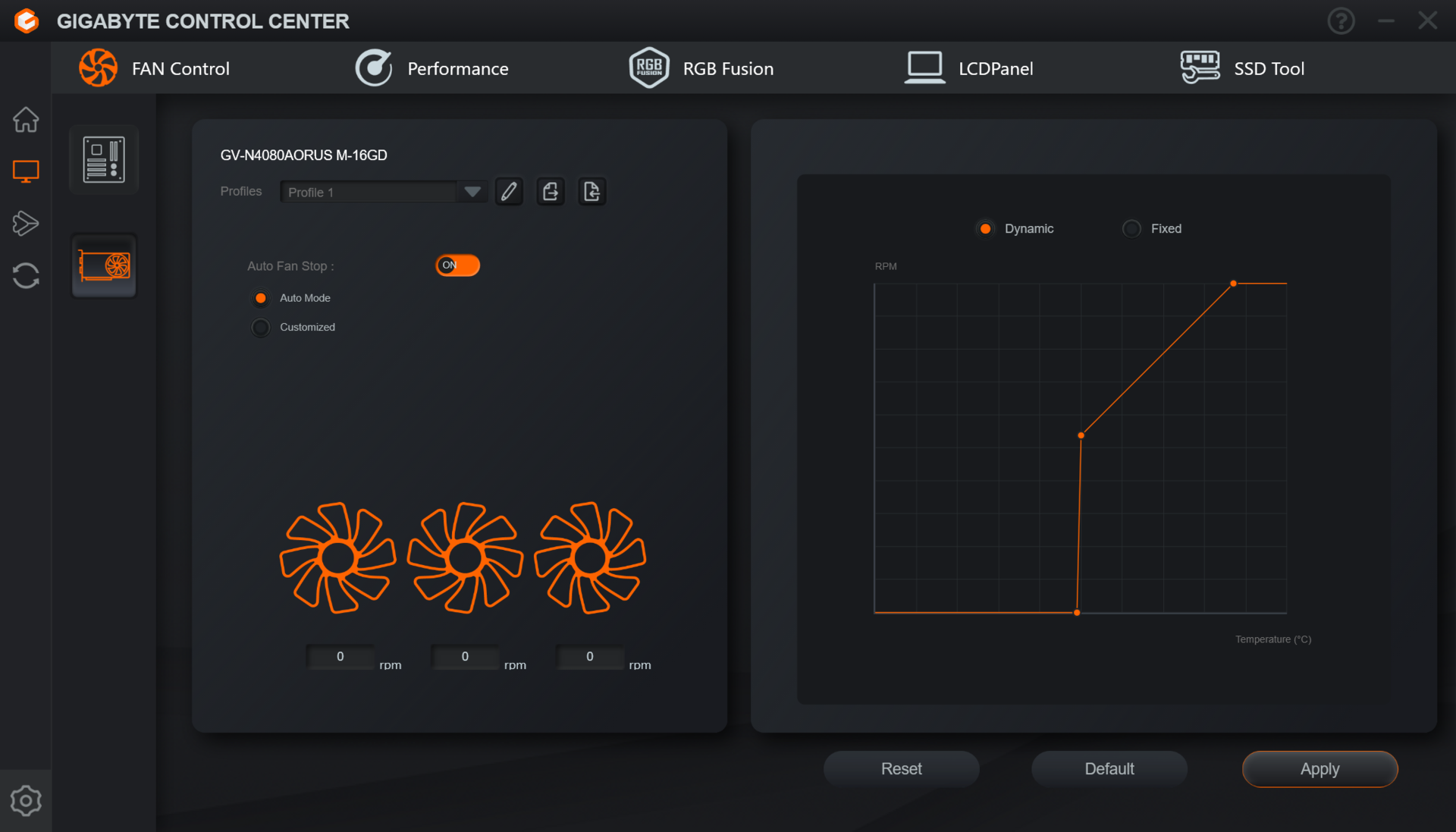Click the Gigabyte logo icon
Viewport: 1456px width, 832px height.
click(27, 20)
